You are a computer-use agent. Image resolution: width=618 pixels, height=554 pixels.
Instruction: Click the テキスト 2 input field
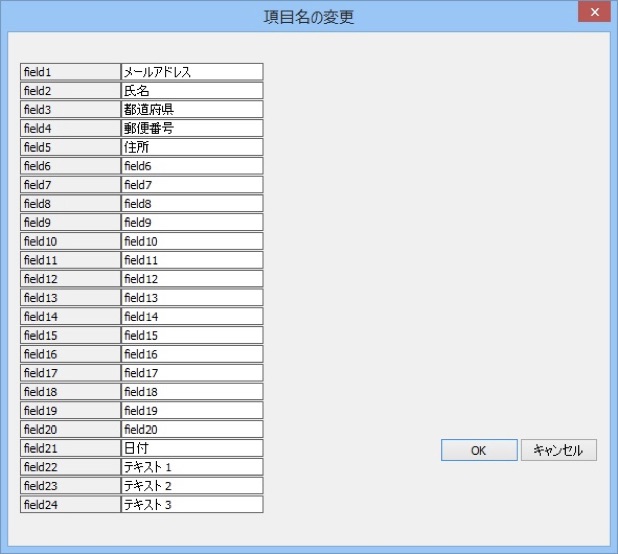(192, 486)
